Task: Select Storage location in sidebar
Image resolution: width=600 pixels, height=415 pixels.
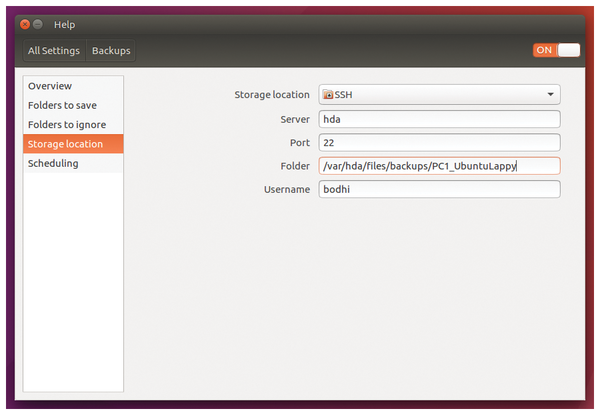Action: 73,144
